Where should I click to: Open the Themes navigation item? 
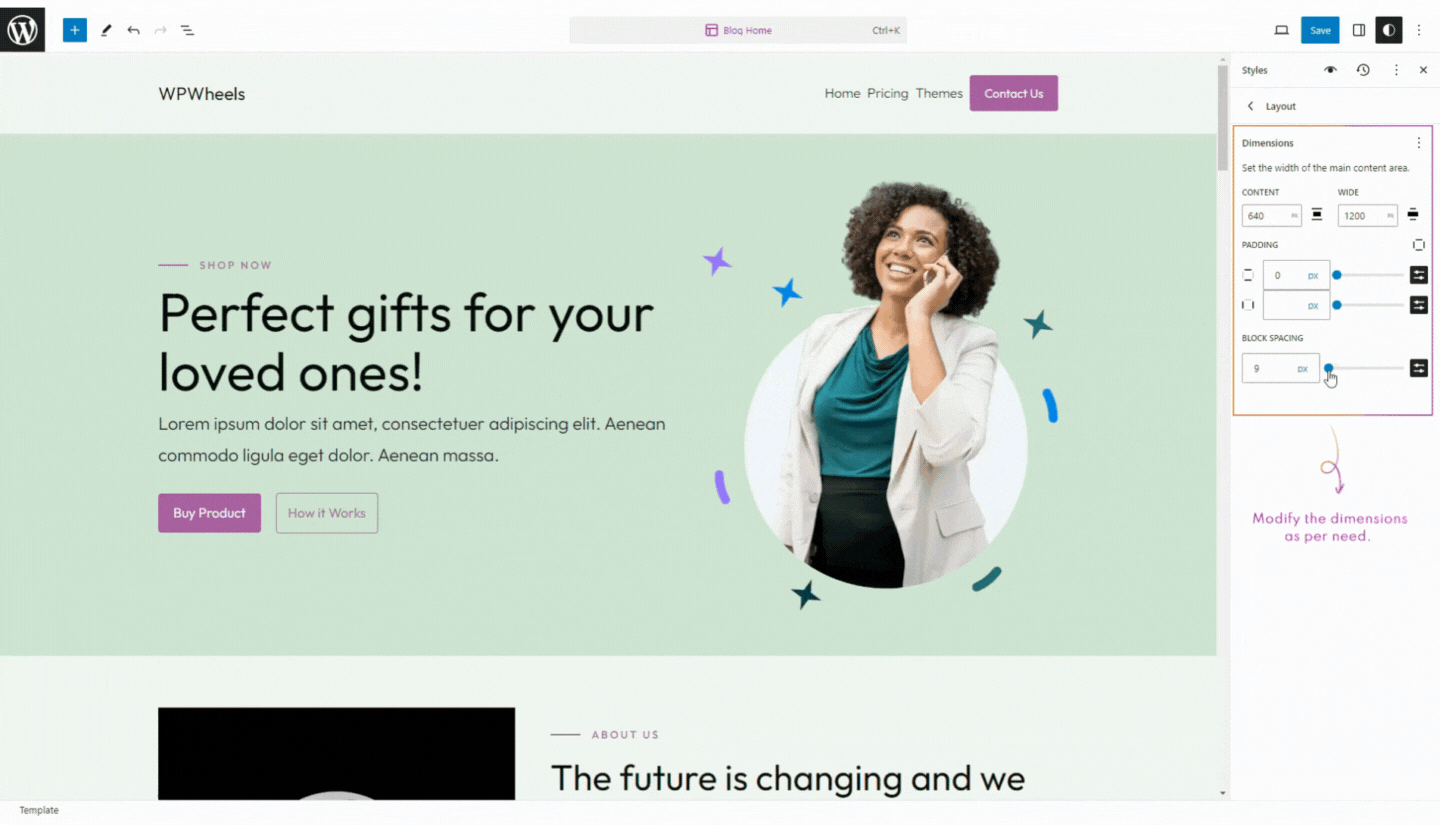(x=939, y=93)
